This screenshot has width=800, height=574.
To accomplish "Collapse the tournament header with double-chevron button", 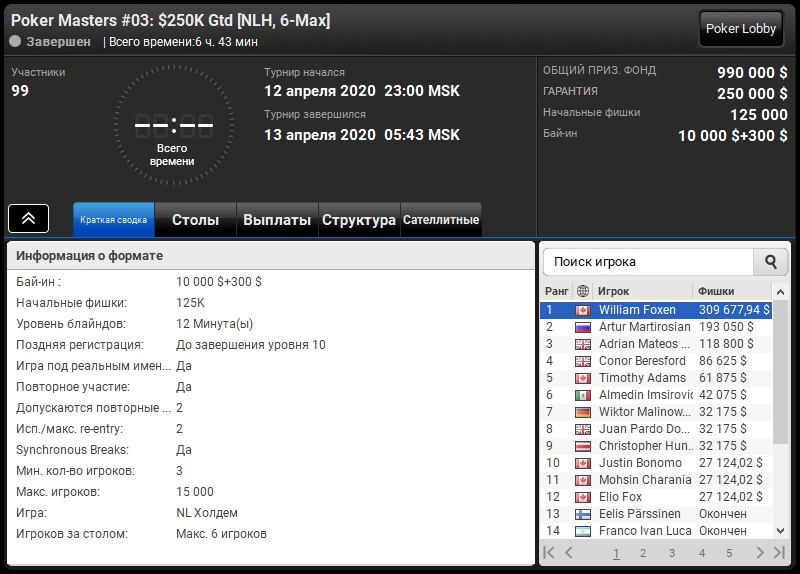I will 29,218.
